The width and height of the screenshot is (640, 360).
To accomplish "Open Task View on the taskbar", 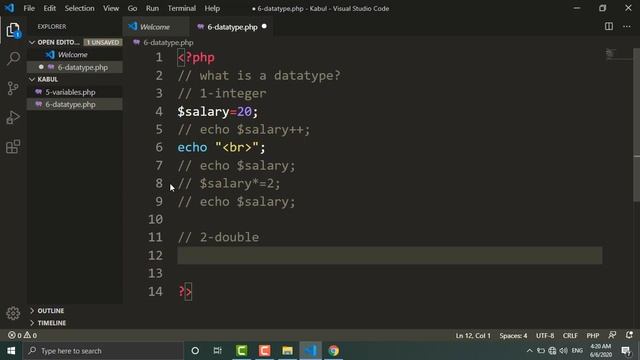I will click(x=218, y=351).
